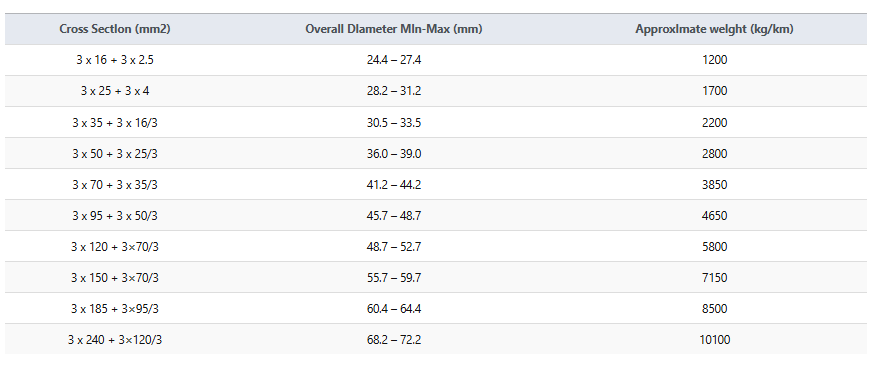Select the 3 x 25 + 3 x 4 cell
Image resolution: width=873 pixels, height=382 pixels.
tap(115, 91)
